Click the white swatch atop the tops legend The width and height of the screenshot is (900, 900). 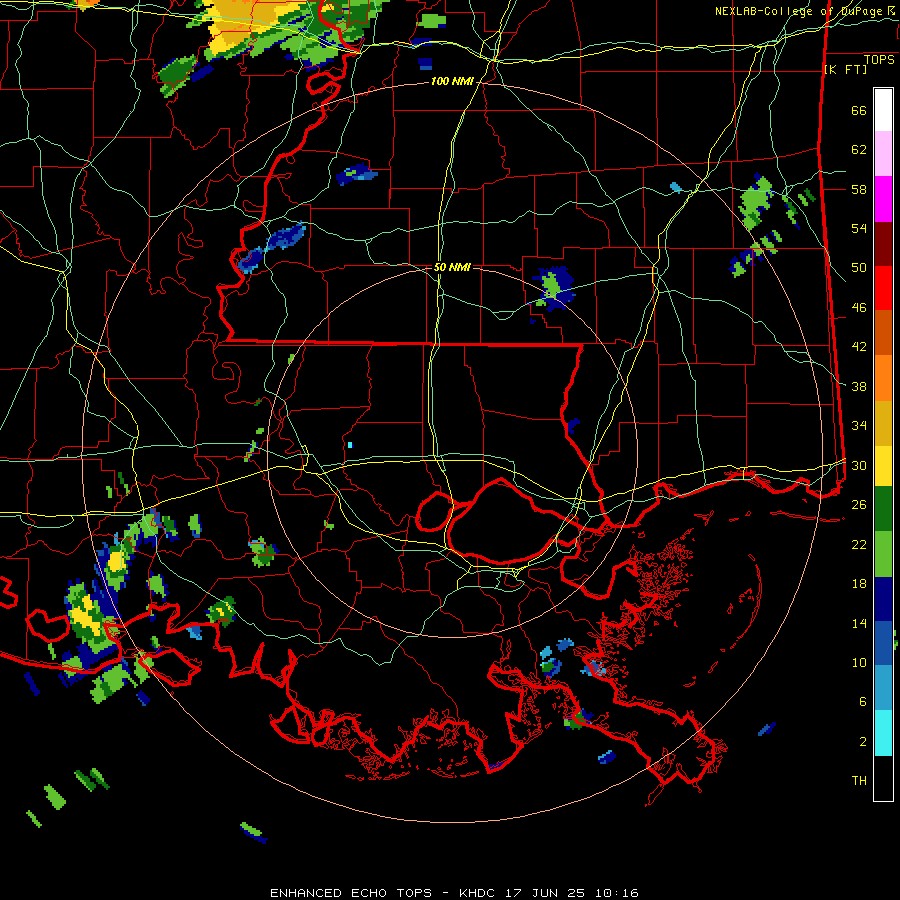(883, 110)
